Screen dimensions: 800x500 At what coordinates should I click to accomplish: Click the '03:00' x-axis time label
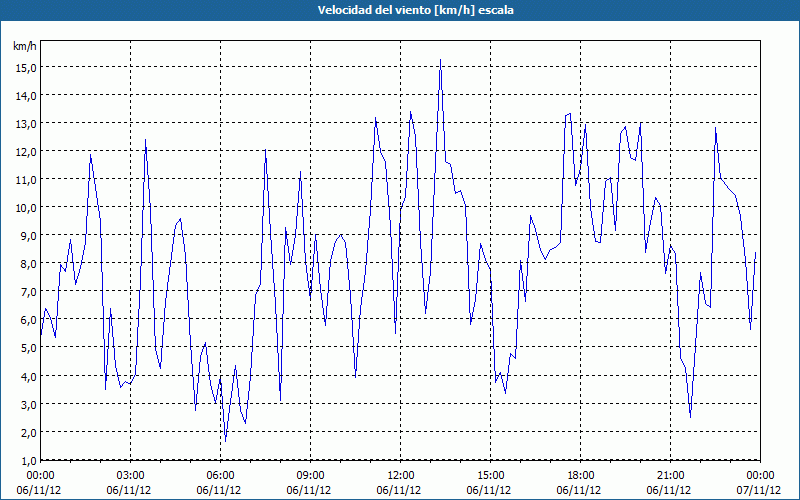point(131,476)
